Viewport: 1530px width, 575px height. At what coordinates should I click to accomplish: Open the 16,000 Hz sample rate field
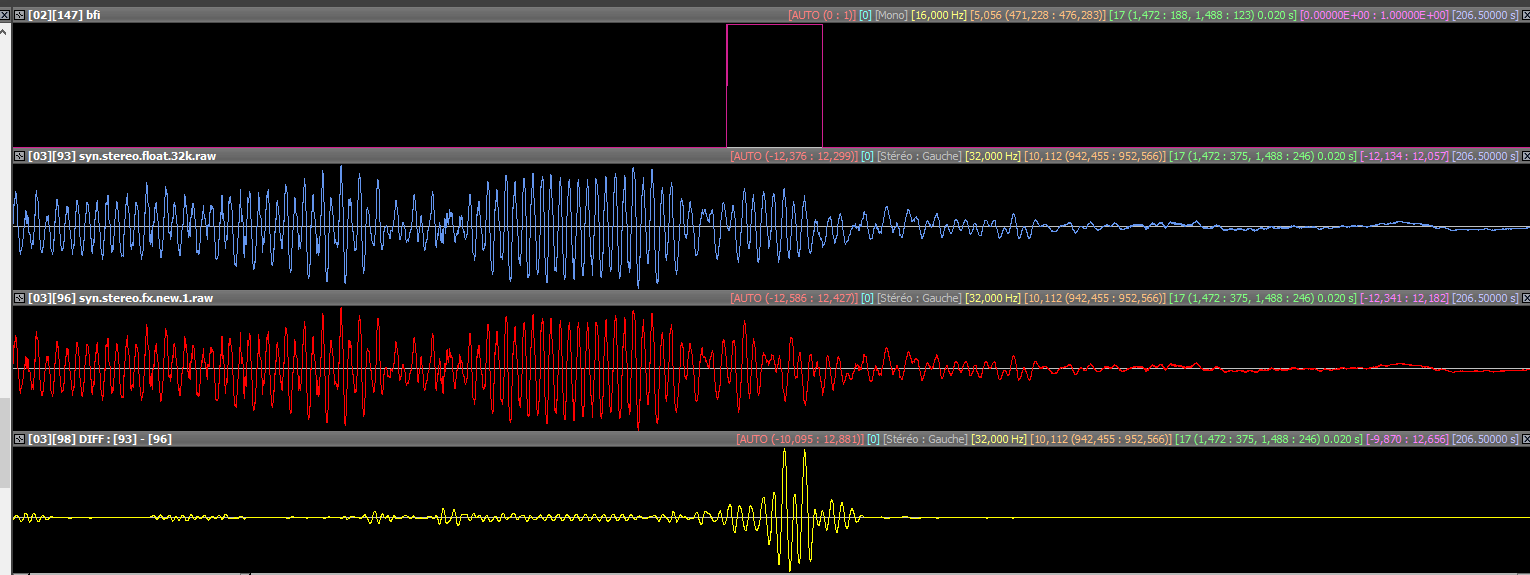(x=939, y=15)
